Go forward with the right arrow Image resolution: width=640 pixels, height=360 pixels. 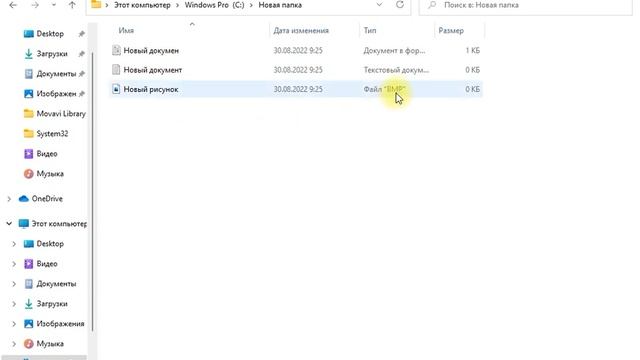[35, 5]
